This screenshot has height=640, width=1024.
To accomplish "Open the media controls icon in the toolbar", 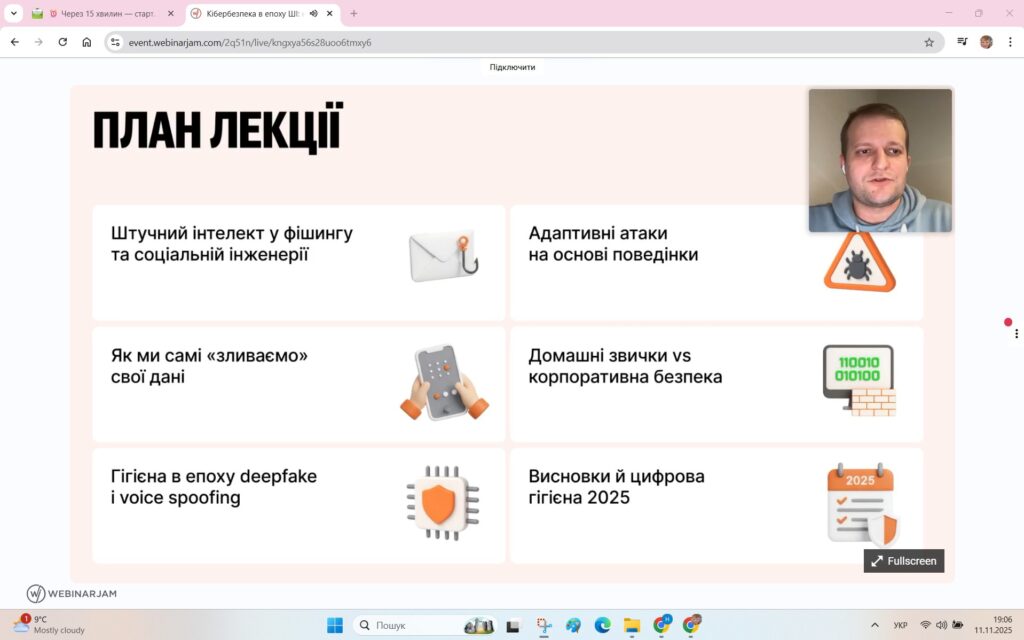I will 962,42.
